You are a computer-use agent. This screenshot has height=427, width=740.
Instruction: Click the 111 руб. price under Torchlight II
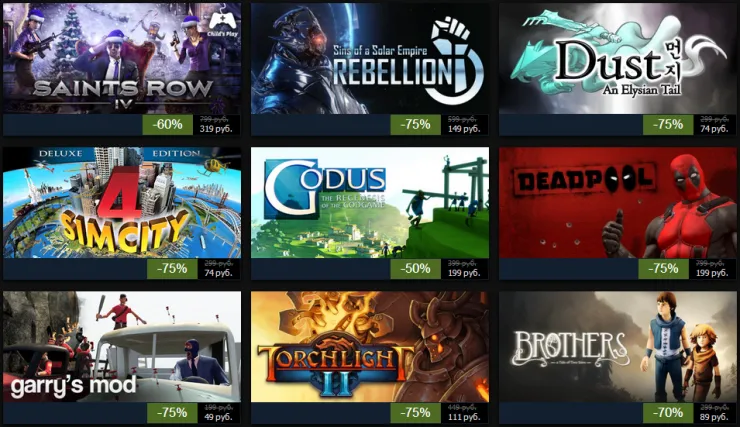[x=464, y=417]
